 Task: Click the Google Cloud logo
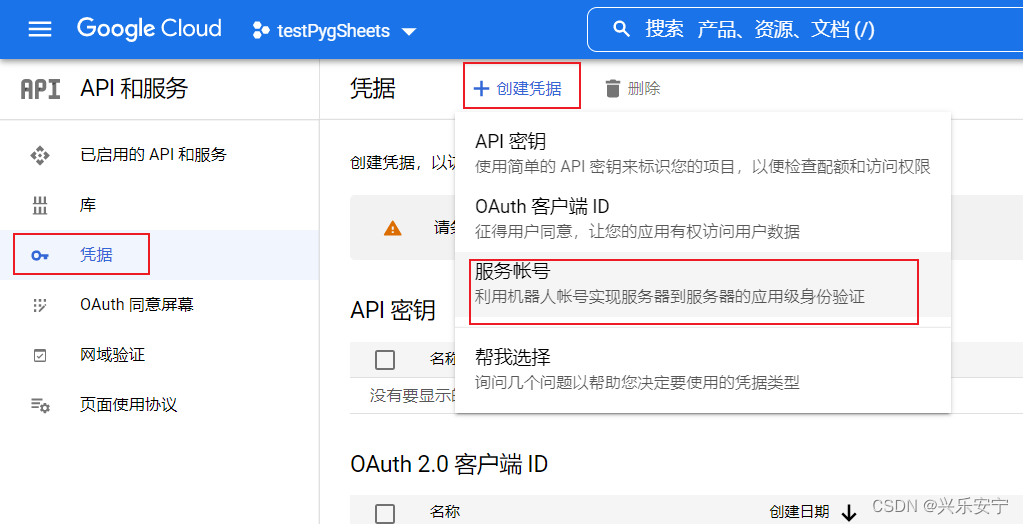click(x=149, y=29)
